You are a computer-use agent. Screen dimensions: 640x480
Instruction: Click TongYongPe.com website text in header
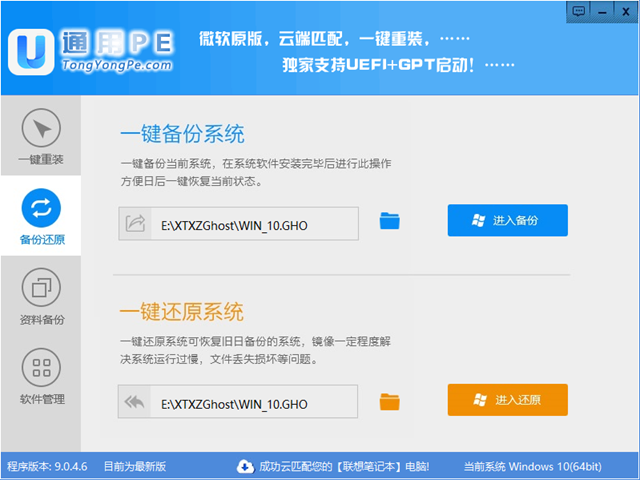coord(117,65)
